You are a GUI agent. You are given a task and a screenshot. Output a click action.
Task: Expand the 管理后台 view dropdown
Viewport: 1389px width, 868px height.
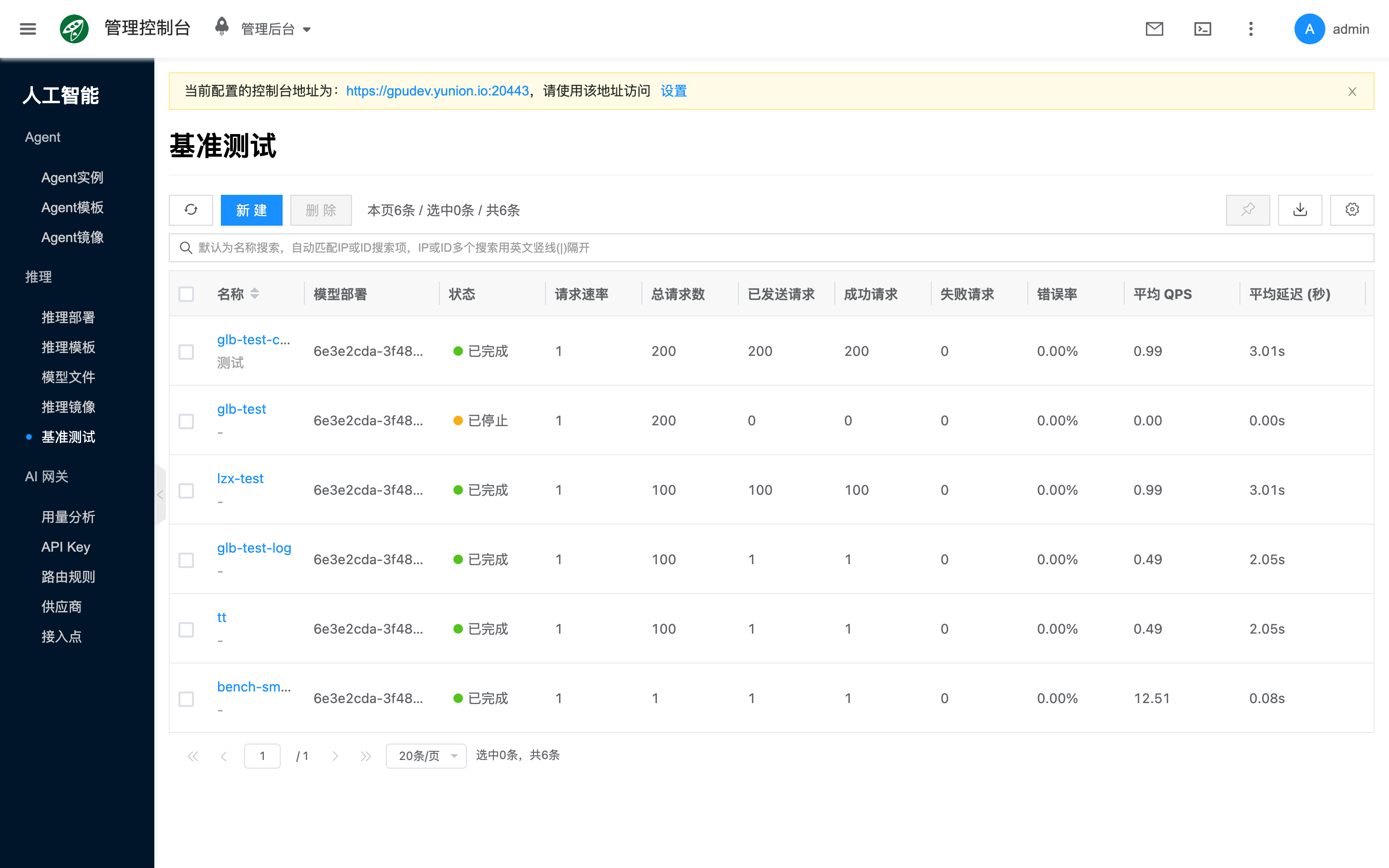[x=275, y=29]
